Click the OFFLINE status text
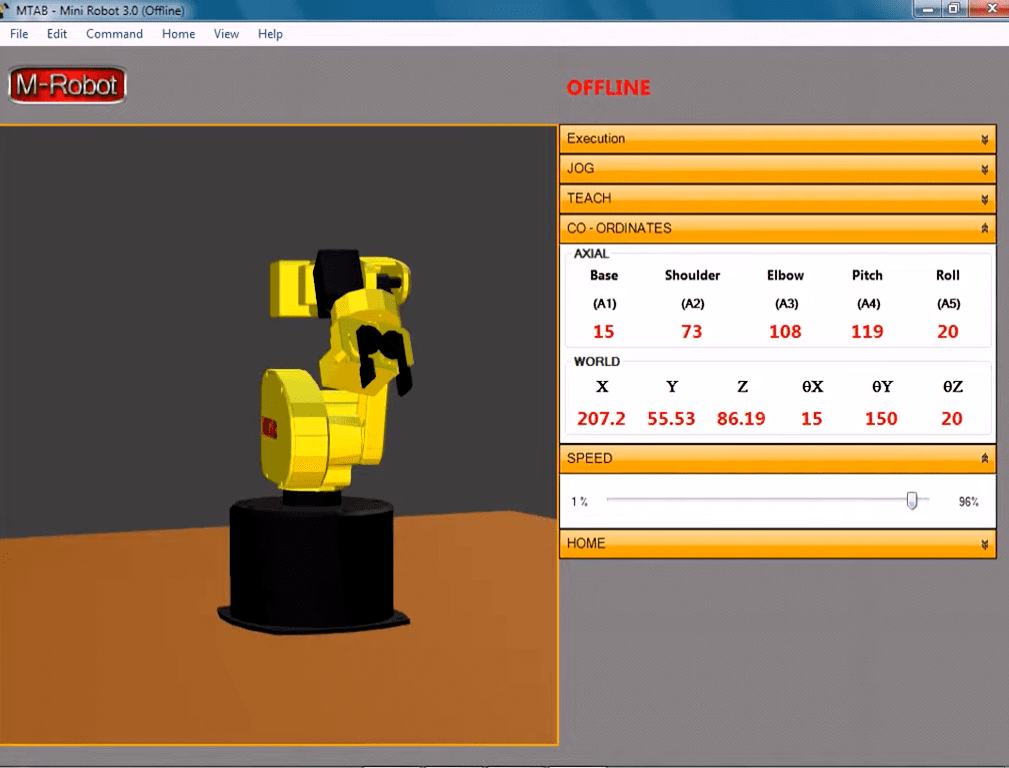This screenshot has height=768, width=1009. (x=609, y=88)
